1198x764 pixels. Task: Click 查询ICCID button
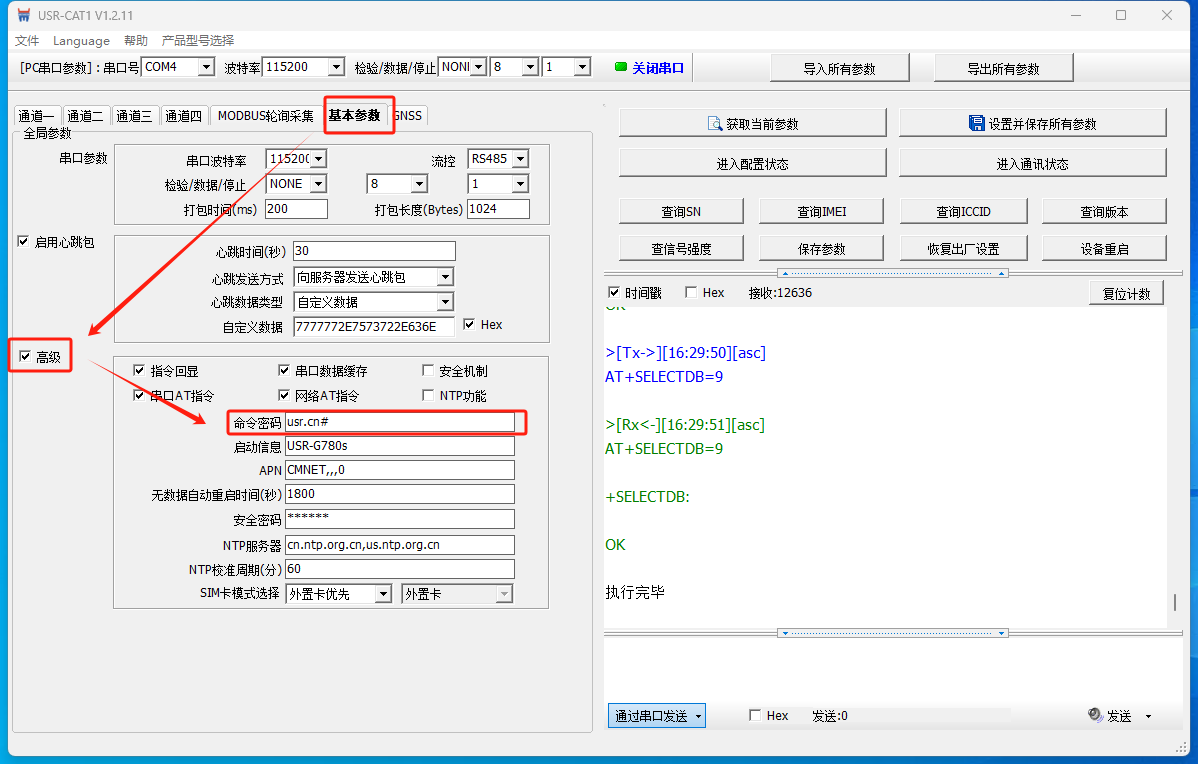click(963, 212)
